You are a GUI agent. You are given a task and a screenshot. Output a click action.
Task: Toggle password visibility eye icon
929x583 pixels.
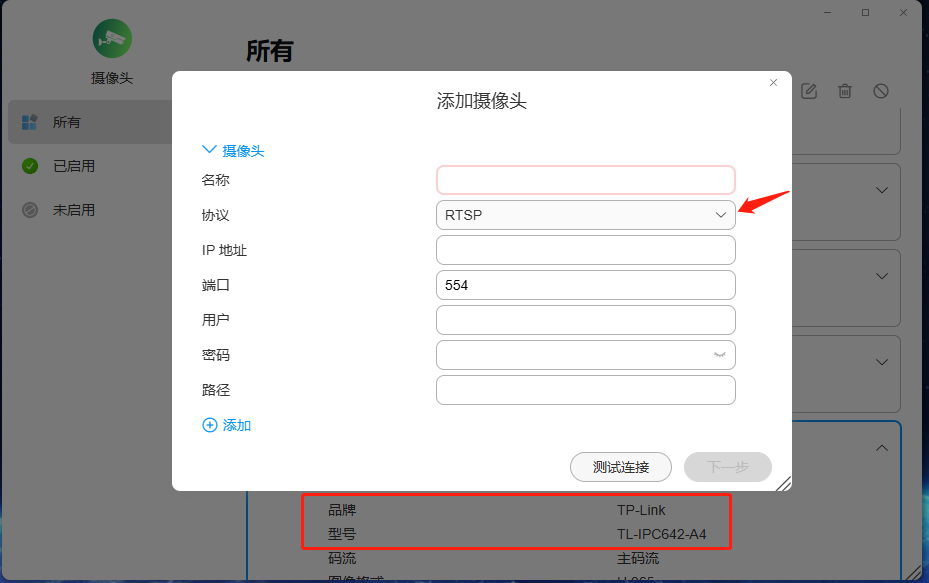click(x=720, y=355)
